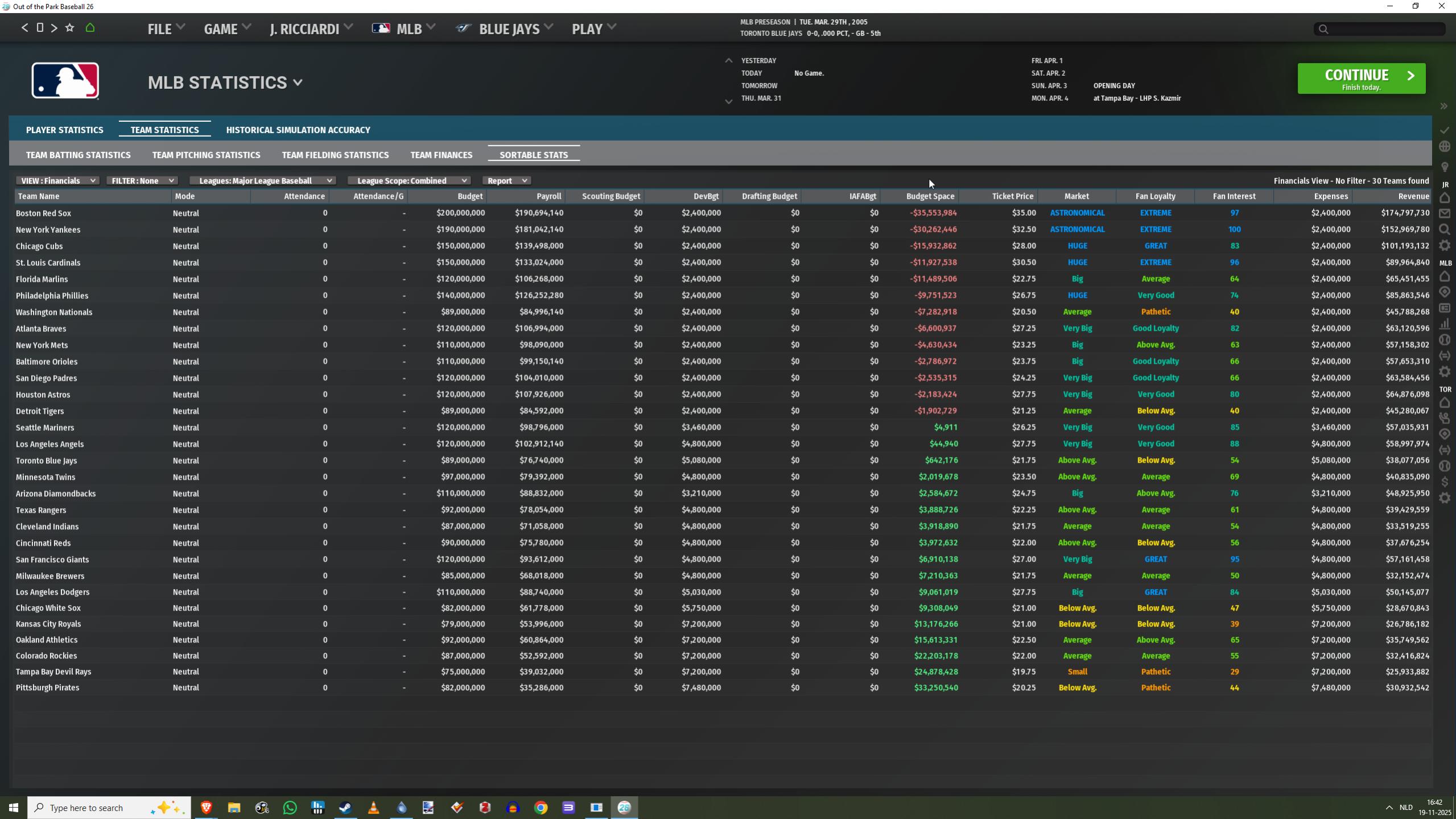
Task: Click the bookmark star icon
Action: (x=69, y=27)
